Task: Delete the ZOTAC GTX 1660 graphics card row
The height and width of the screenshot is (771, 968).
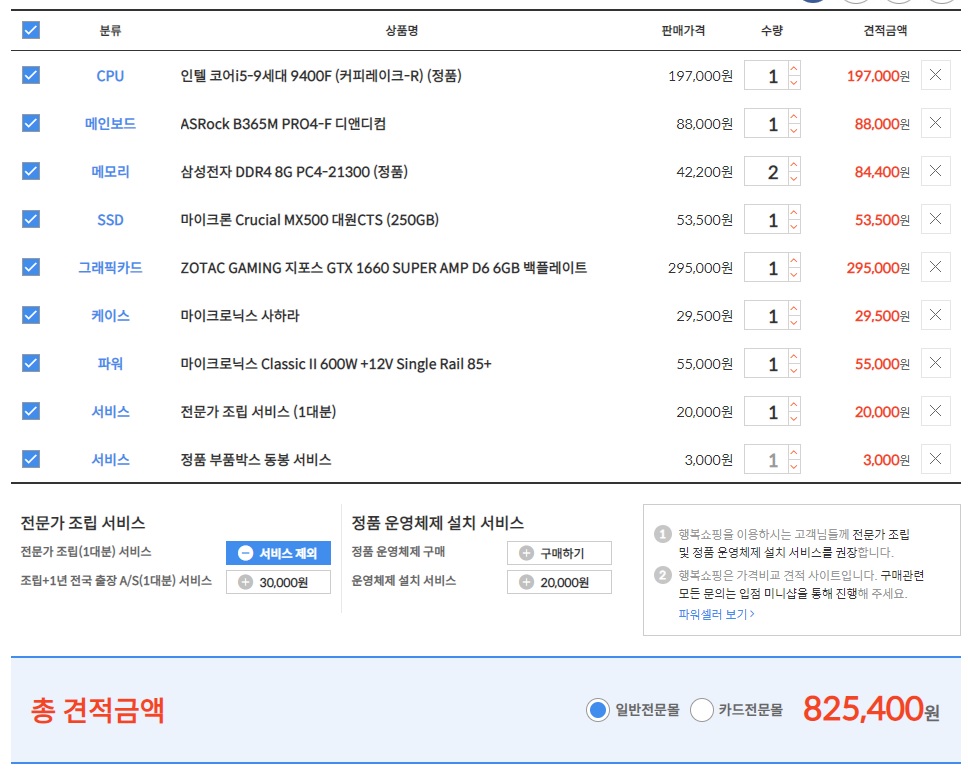Action: tap(935, 268)
